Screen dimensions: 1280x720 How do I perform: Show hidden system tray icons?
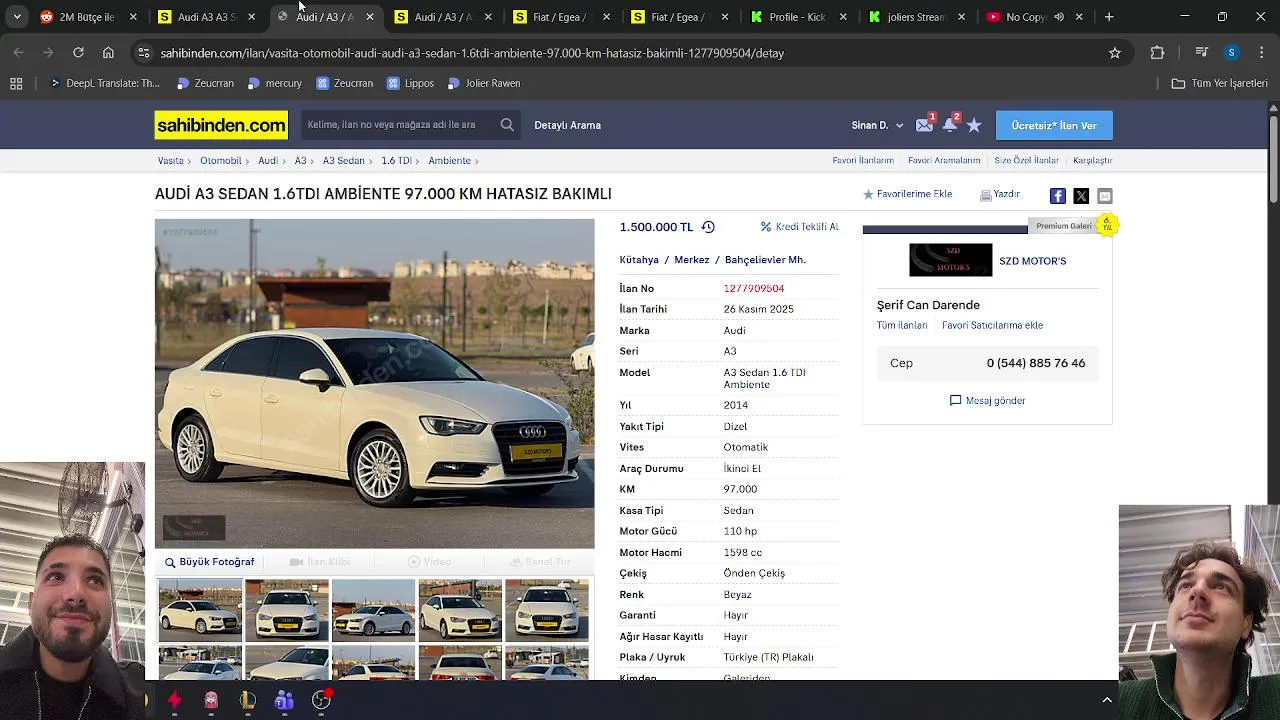(x=1107, y=700)
